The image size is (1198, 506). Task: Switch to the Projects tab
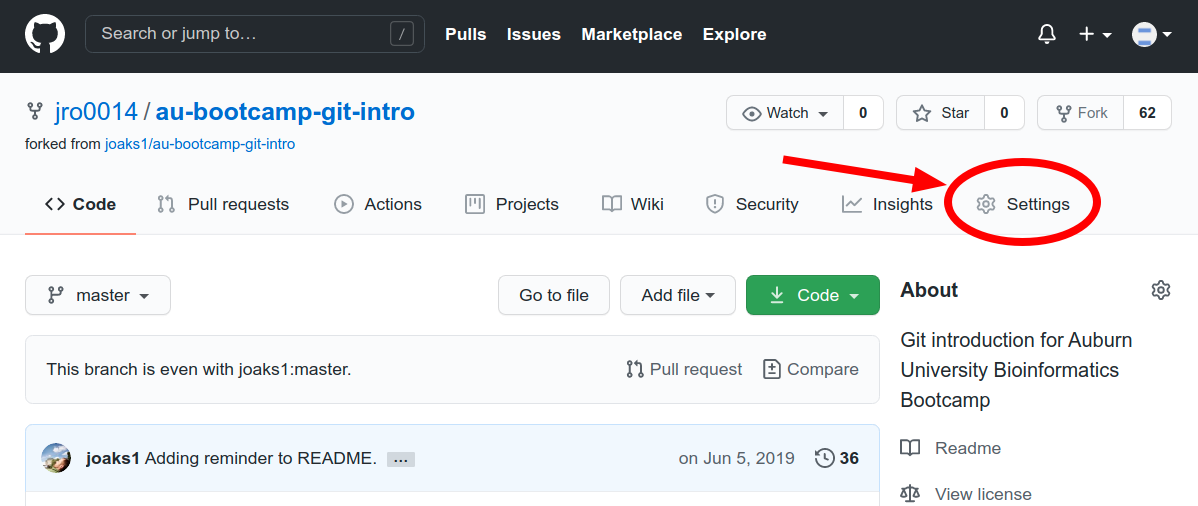(x=512, y=204)
